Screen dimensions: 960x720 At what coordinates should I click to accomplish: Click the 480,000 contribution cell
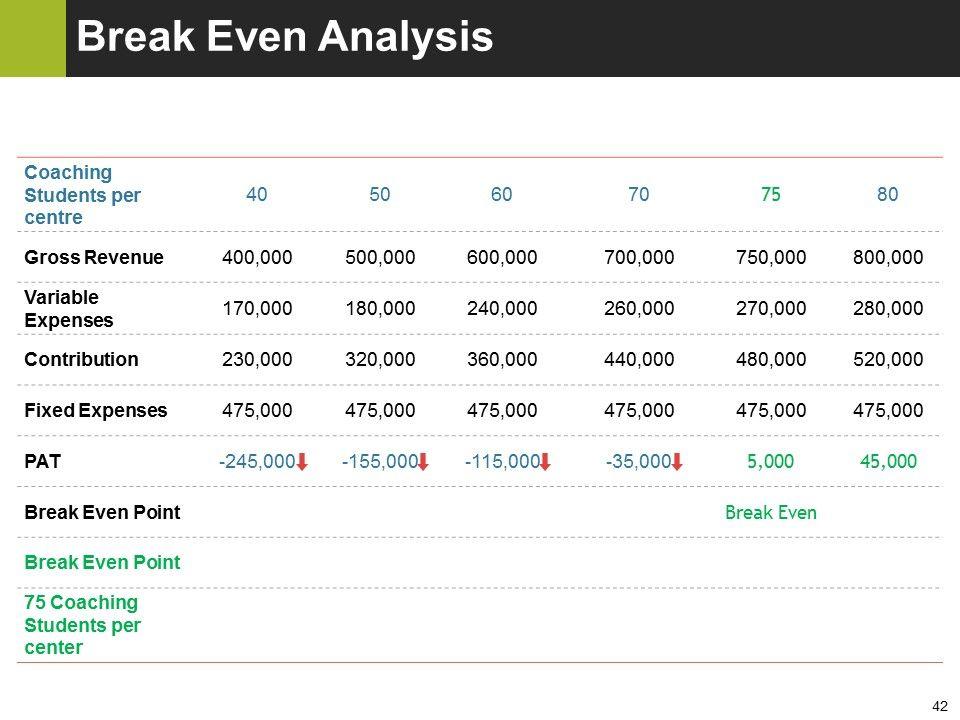coord(771,359)
